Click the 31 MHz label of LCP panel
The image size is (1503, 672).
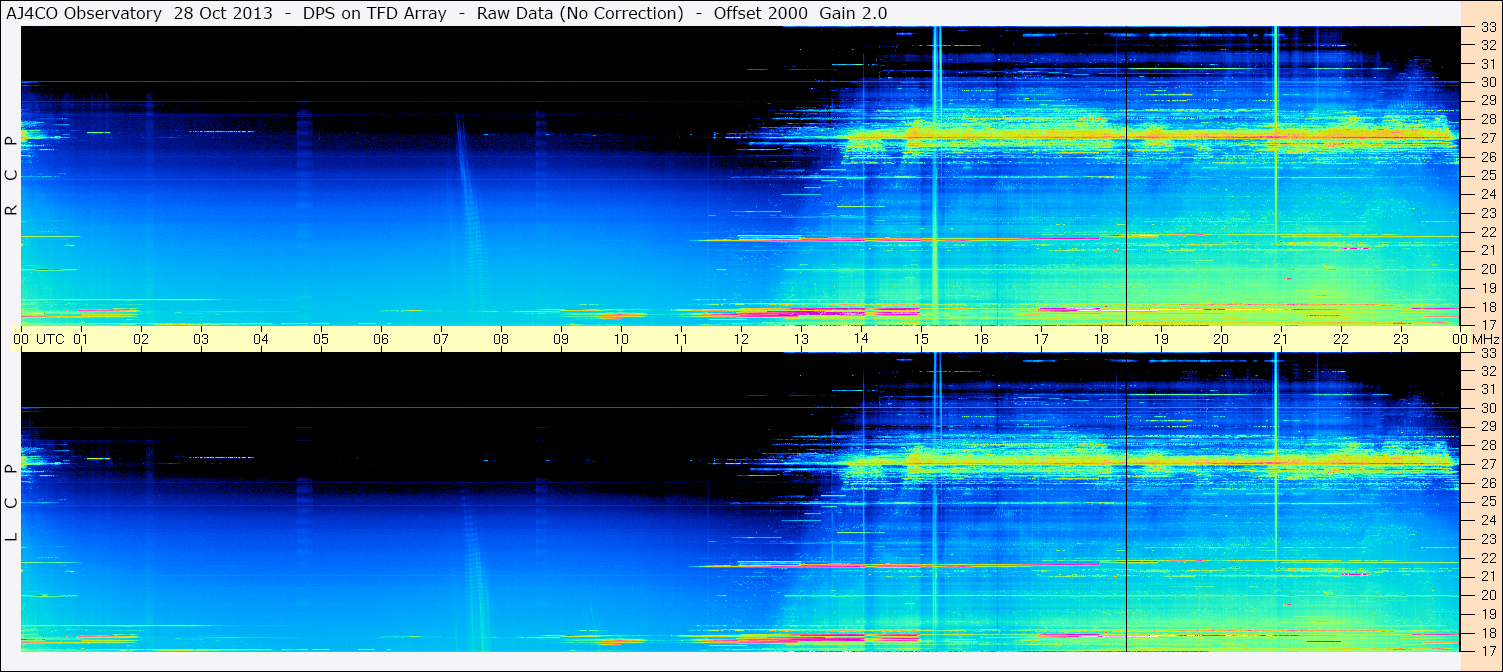pyautogui.click(x=1488, y=389)
